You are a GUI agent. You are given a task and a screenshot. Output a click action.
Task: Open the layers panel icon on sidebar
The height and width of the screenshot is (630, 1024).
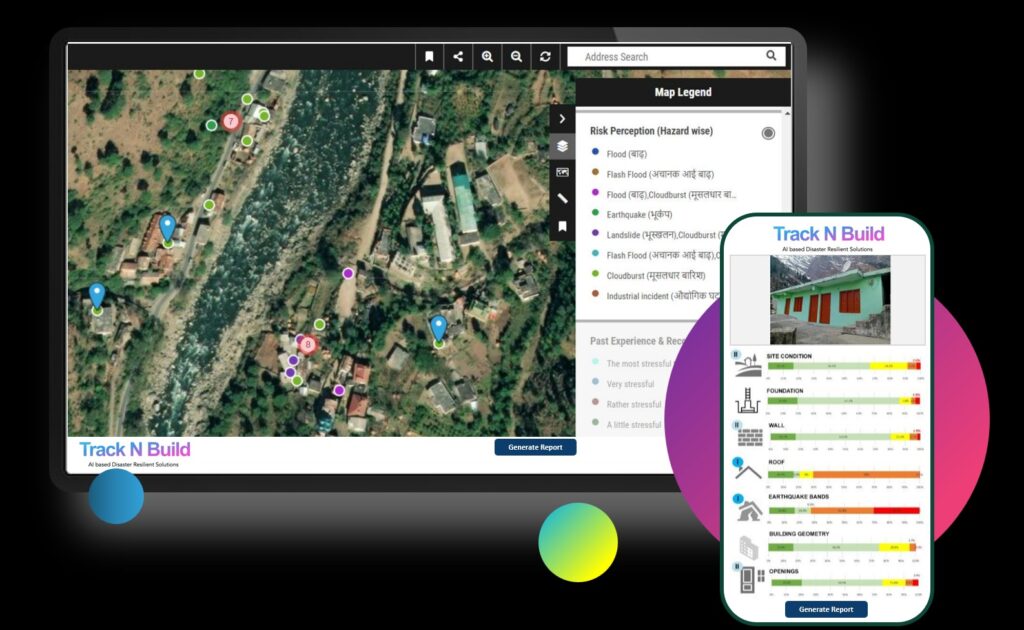(x=562, y=146)
